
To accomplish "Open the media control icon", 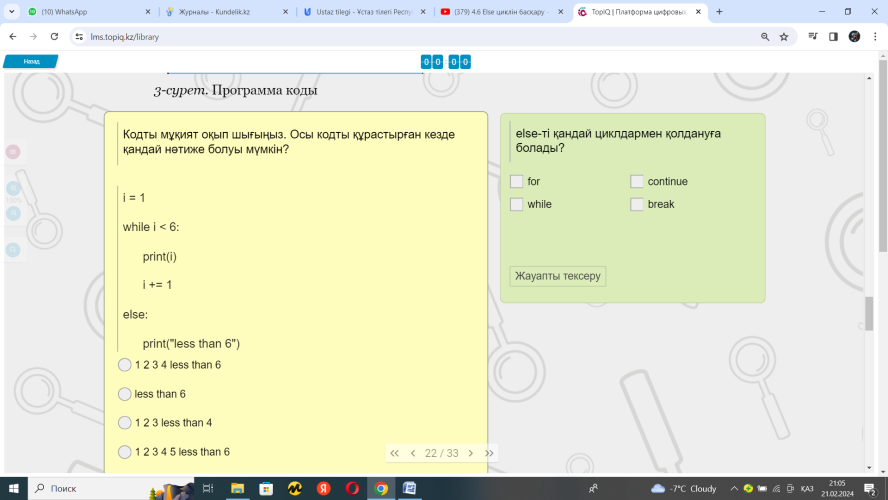I will coord(813,36).
